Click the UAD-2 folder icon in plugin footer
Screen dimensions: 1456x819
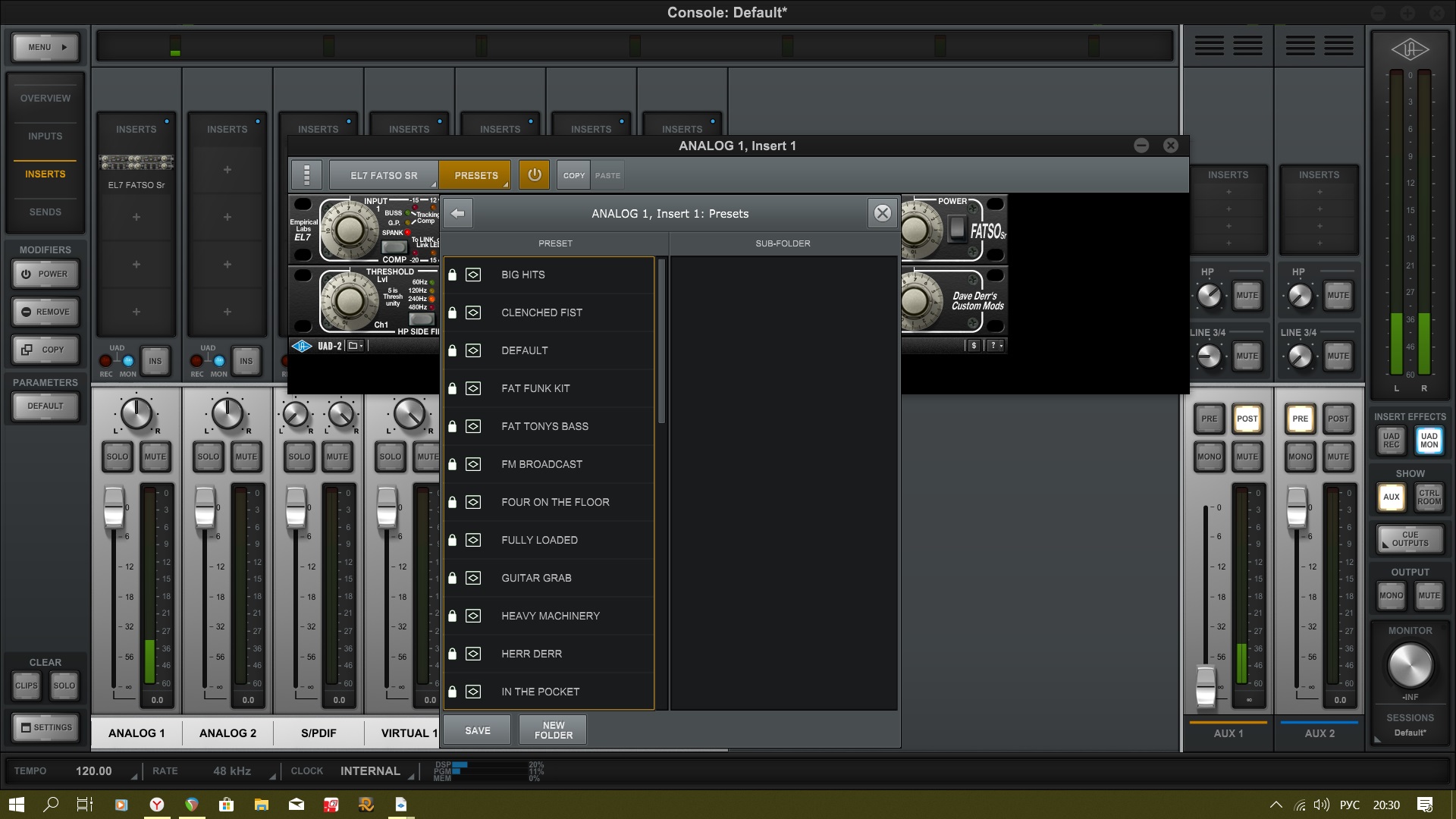point(353,346)
